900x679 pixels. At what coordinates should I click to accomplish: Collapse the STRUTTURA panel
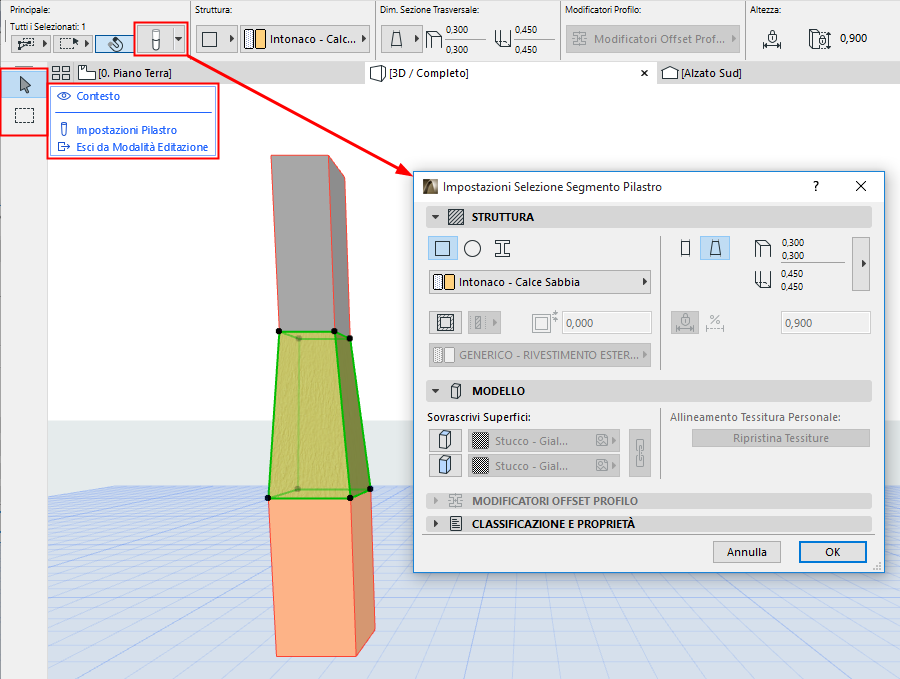pos(436,217)
